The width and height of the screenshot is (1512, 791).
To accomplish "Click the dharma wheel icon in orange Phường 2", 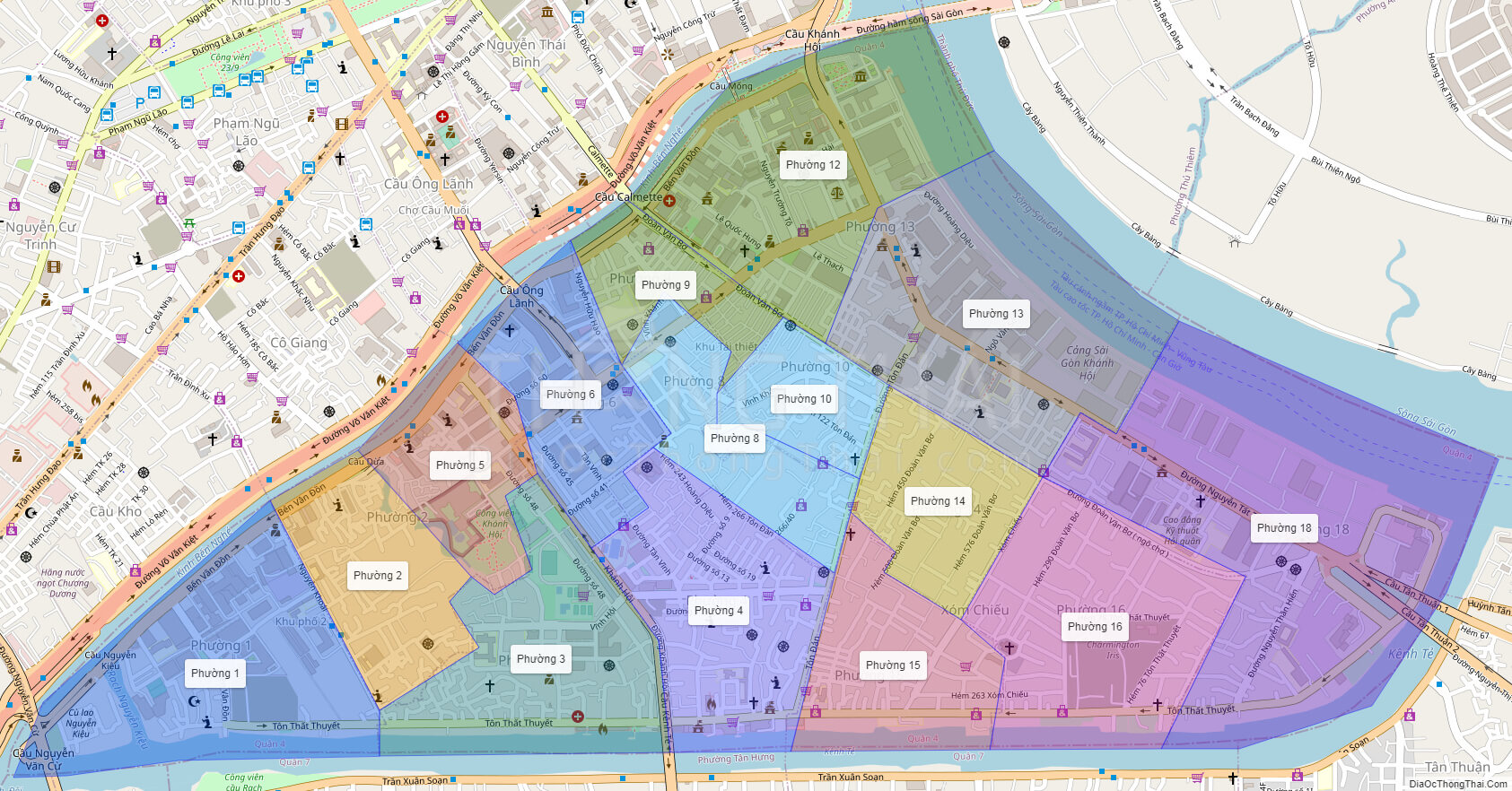I will click(428, 644).
